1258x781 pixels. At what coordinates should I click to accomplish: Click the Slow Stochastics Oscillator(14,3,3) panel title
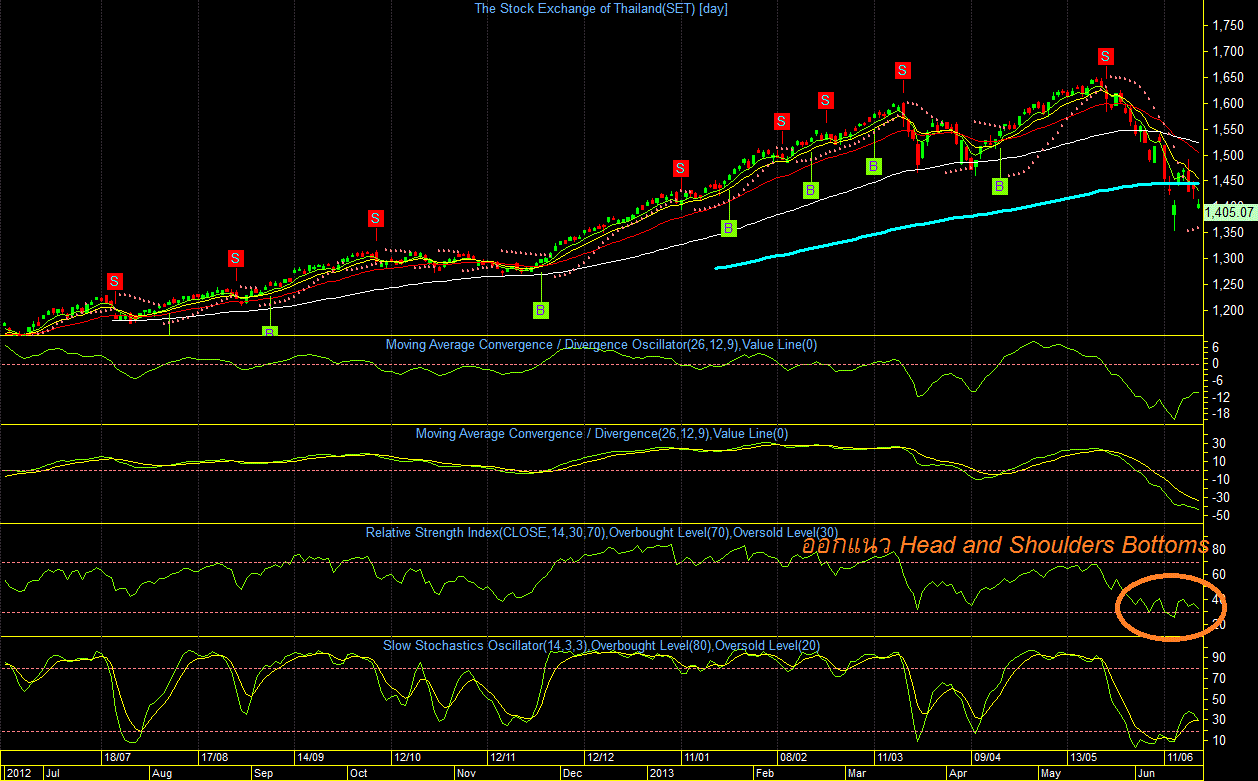coord(601,646)
